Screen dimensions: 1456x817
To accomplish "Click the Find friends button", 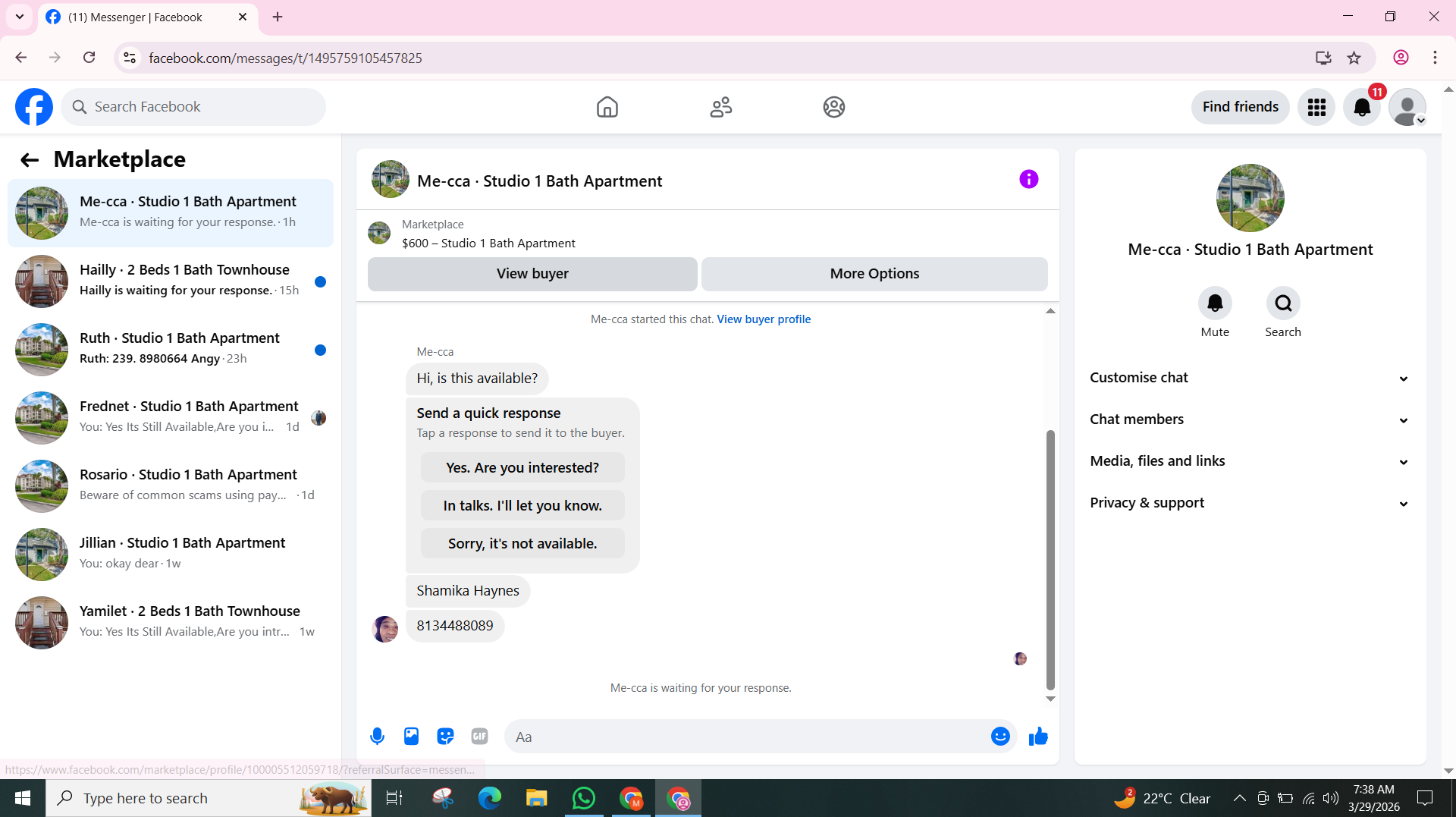I will [x=1240, y=107].
